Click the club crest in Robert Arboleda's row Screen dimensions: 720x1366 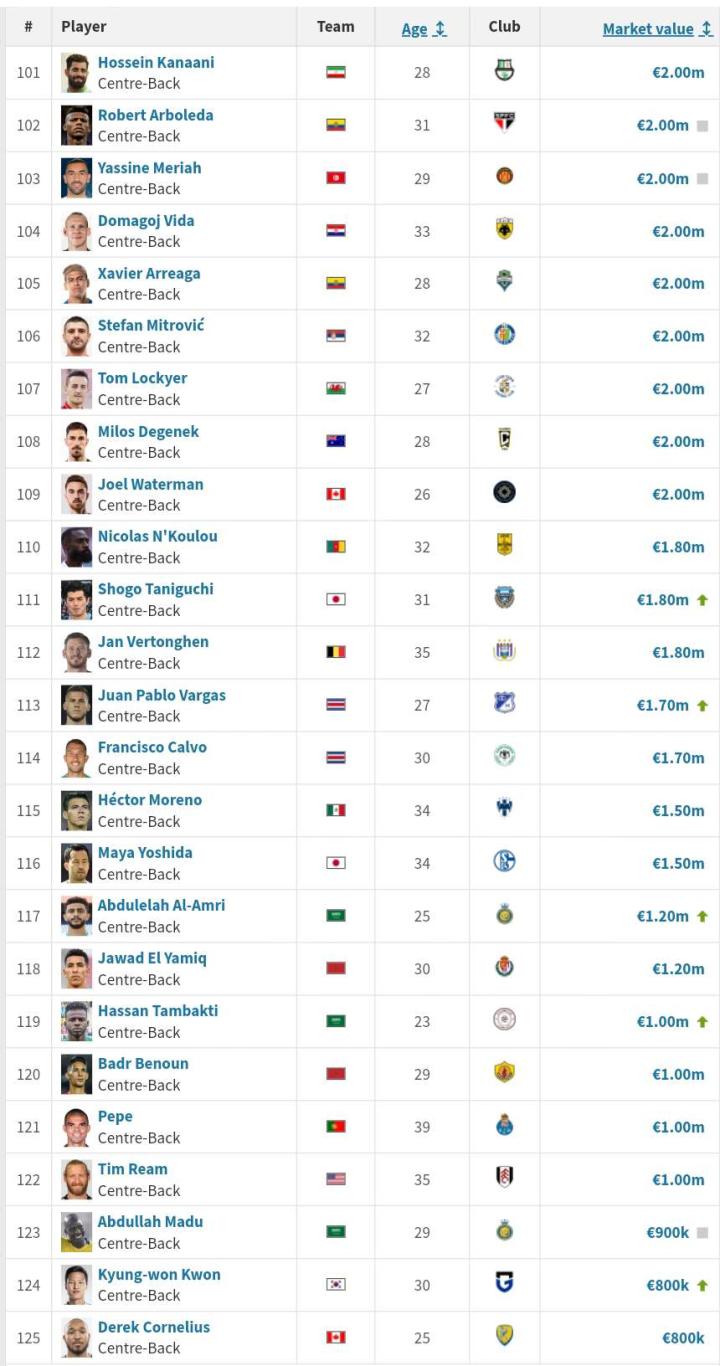pyautogui.click(x=504, y=125)
